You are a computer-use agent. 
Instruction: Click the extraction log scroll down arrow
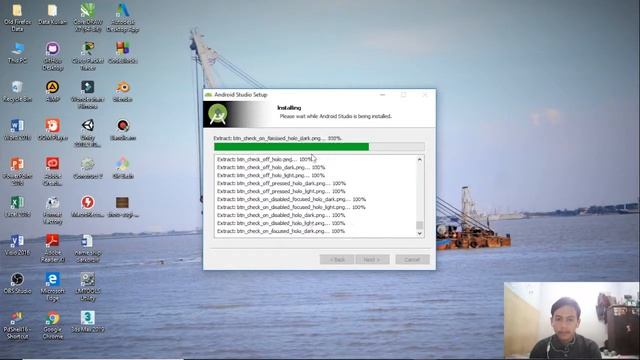click(x=420, y=233)
